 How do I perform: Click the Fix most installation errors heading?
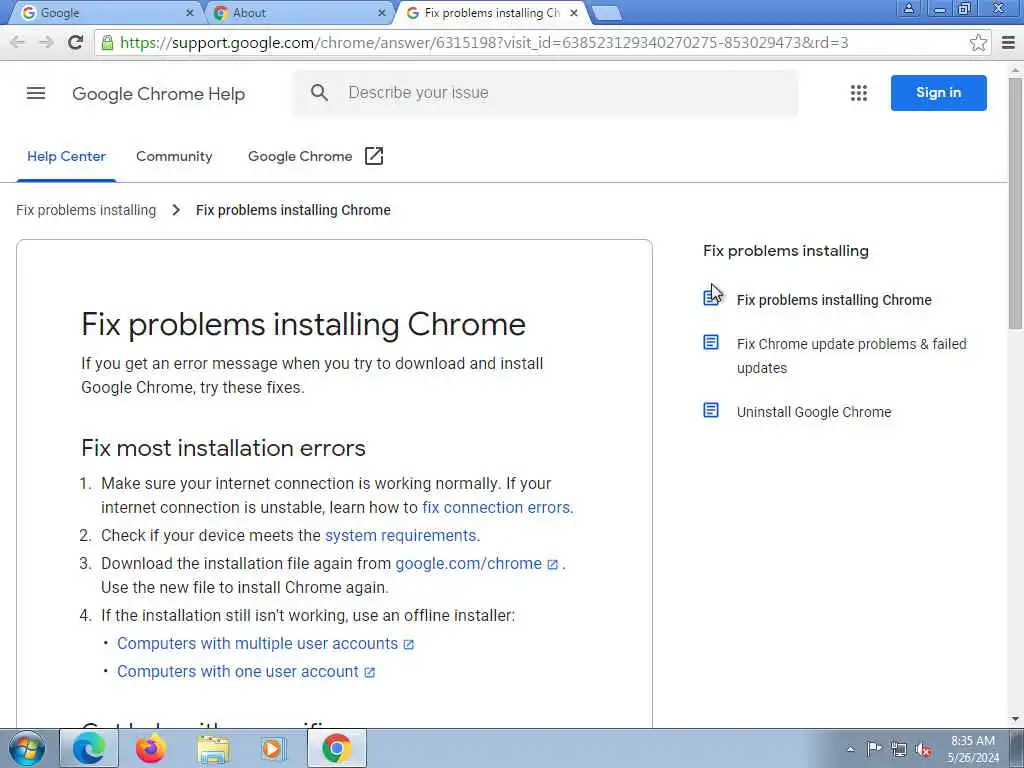tap(223, 448)
